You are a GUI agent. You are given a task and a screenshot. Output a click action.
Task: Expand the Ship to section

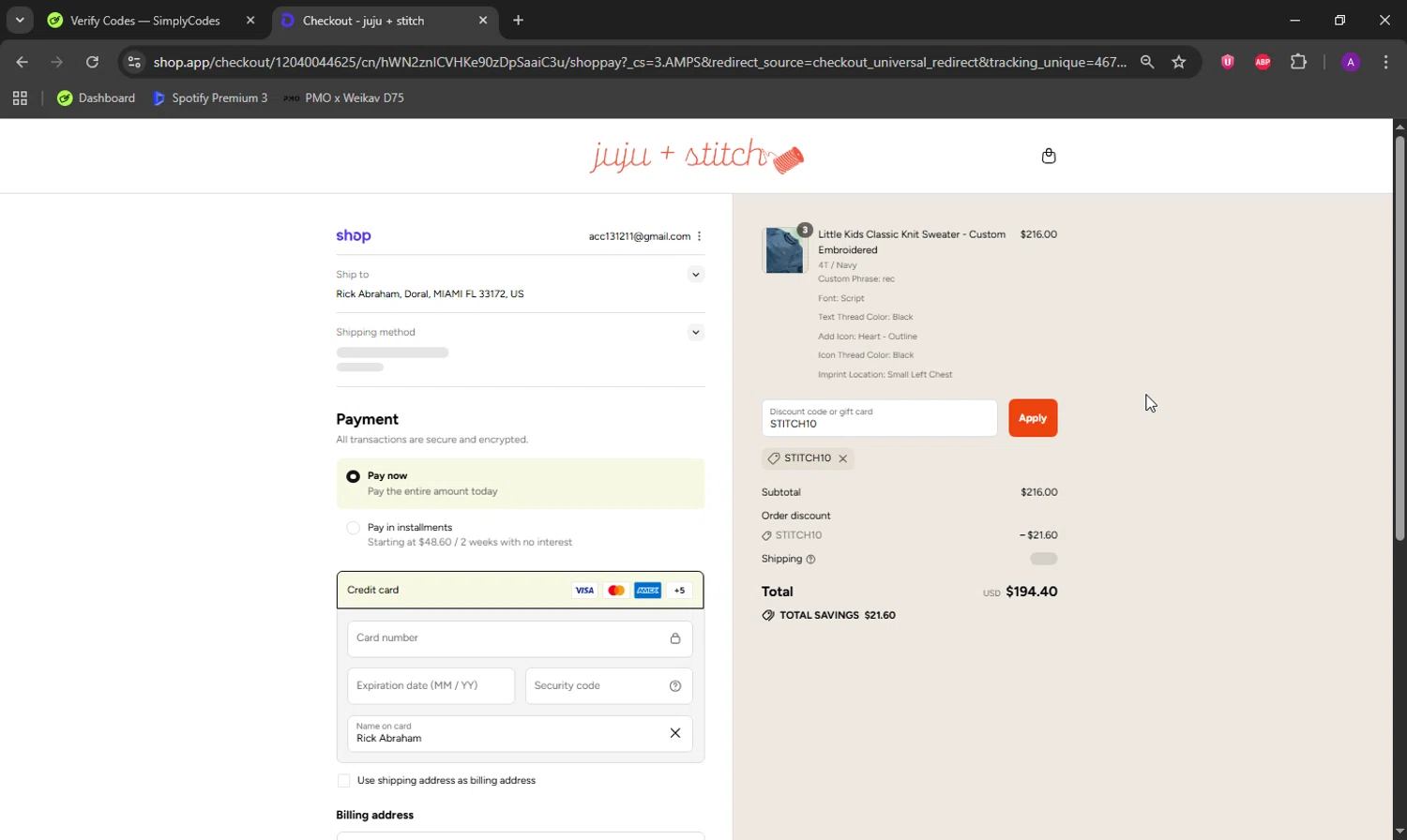695,275
